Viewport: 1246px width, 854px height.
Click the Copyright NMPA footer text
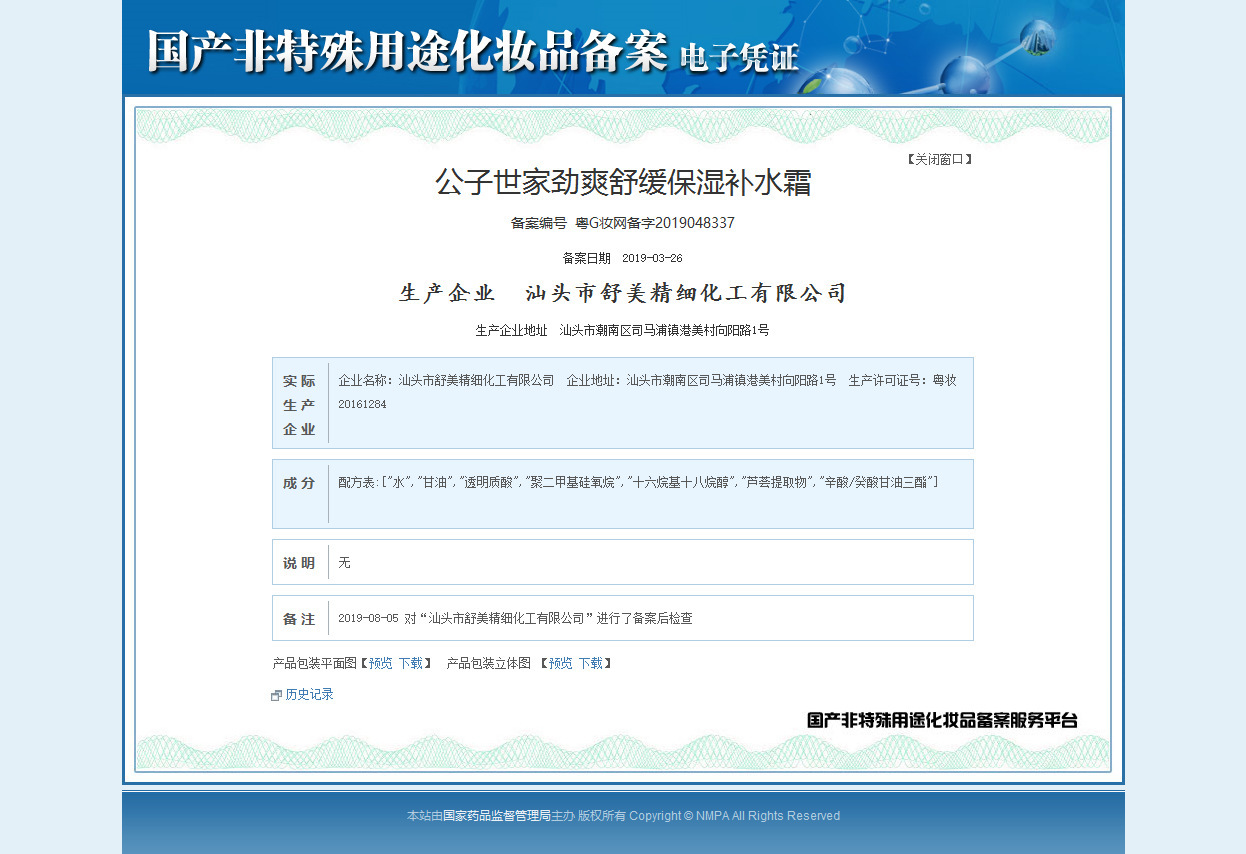pyautogui.click(x=735, y=816)
